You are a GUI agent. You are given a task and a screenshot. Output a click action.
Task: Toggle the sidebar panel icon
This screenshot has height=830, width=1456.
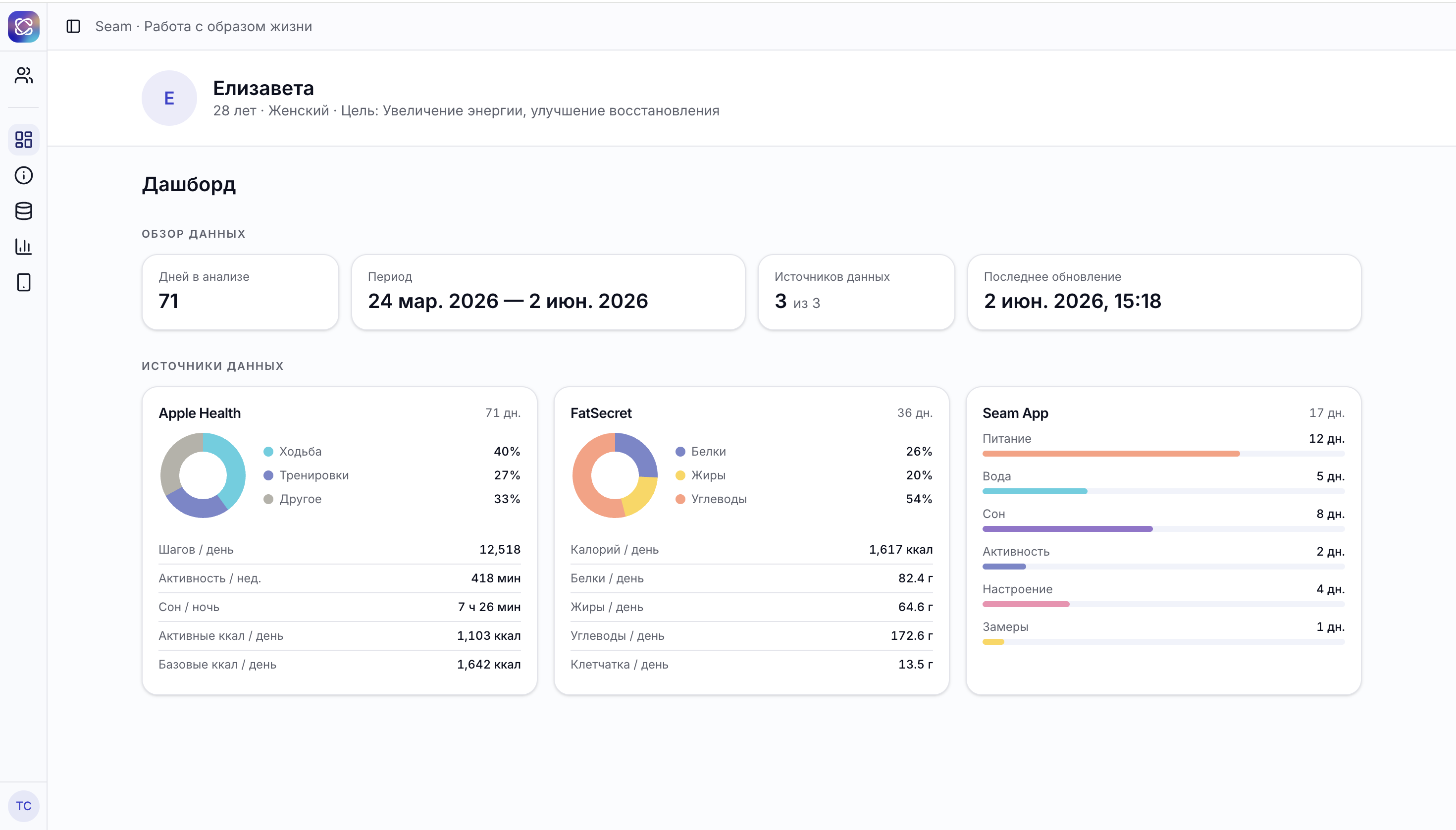[73, 26]
